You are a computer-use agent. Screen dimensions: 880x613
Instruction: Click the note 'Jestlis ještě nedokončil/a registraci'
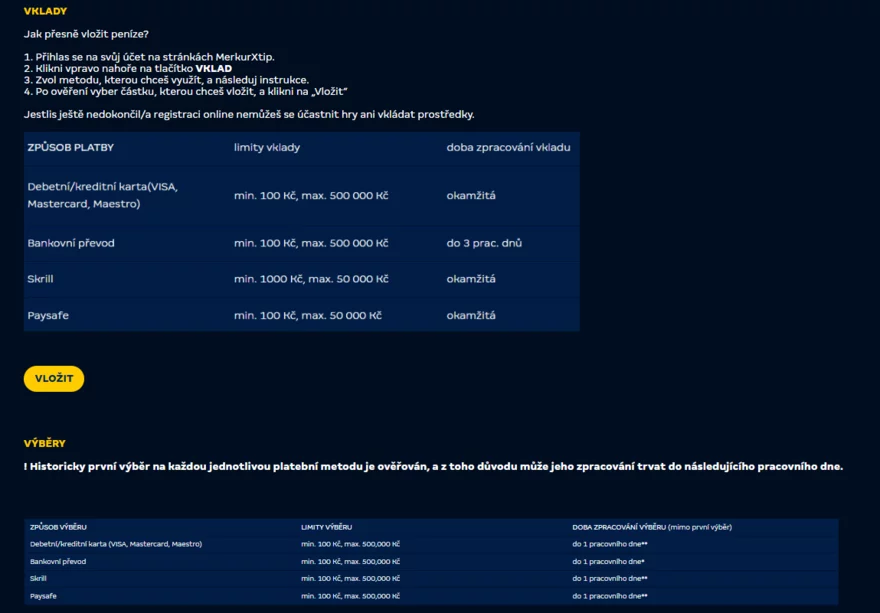[249, 115]
